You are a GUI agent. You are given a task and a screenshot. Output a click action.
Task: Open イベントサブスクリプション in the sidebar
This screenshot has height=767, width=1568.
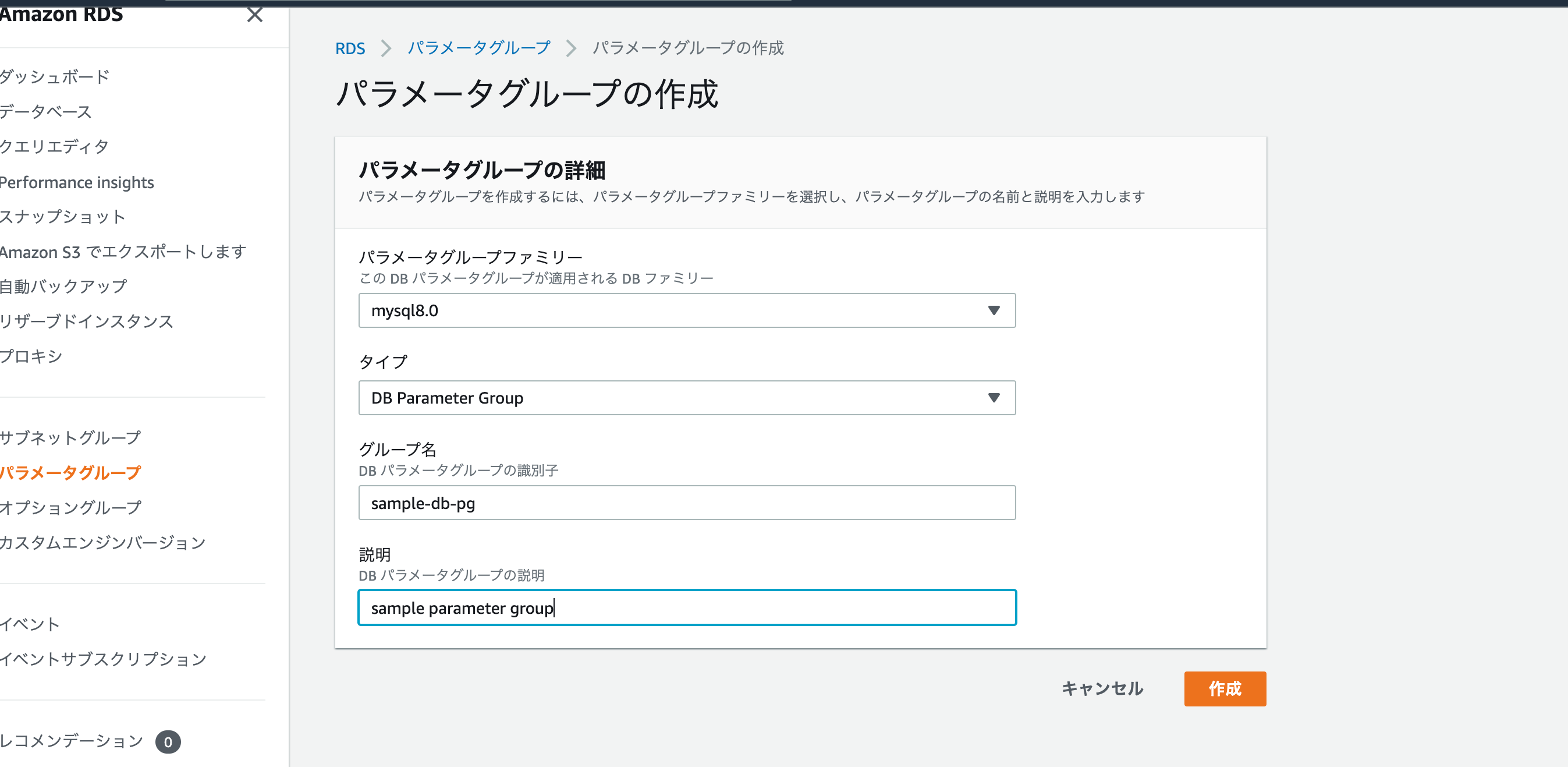click(104, 658)
